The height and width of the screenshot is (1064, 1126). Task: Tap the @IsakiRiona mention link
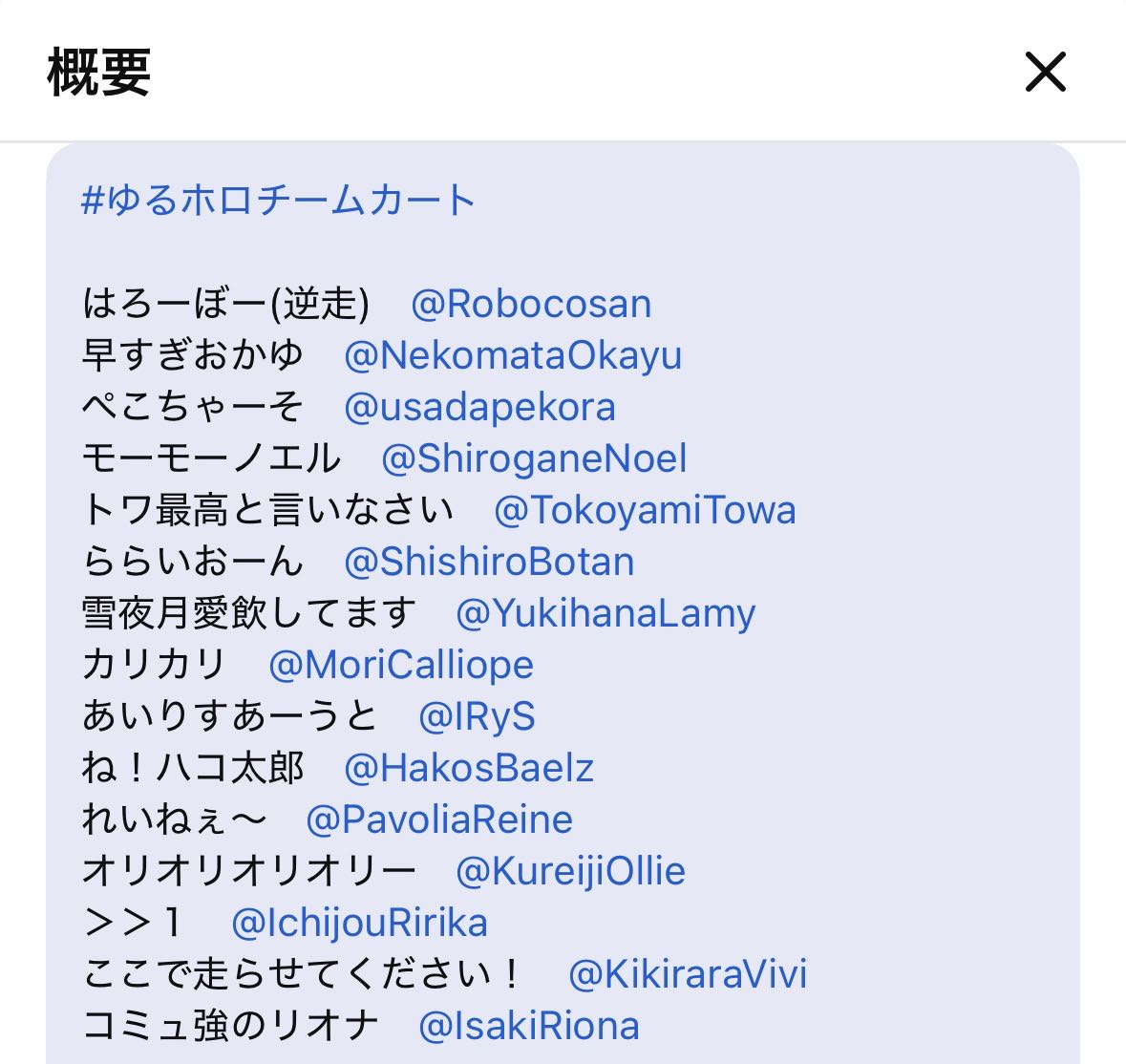pos(529,1026)
